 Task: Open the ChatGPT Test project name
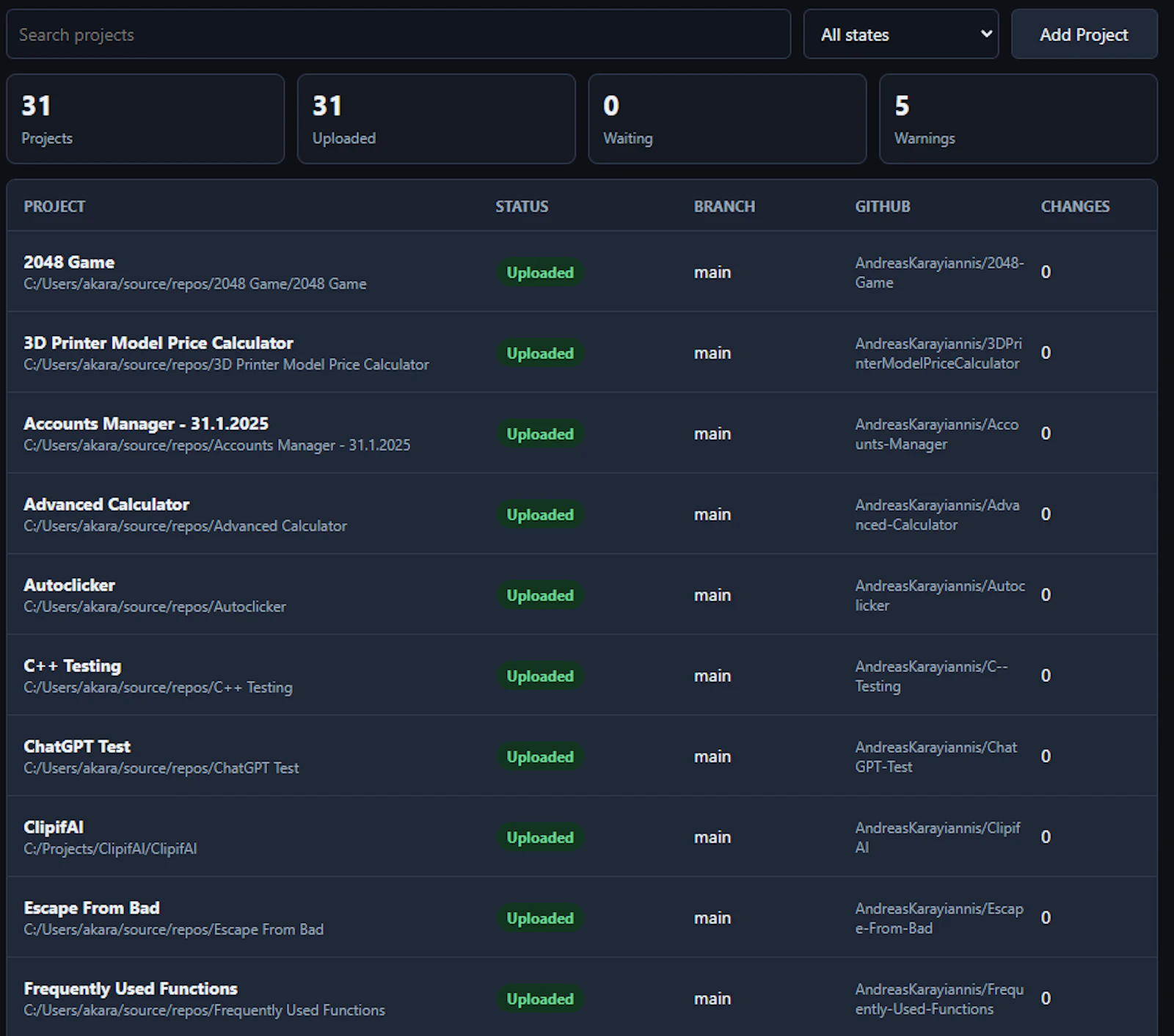(77, 747)
